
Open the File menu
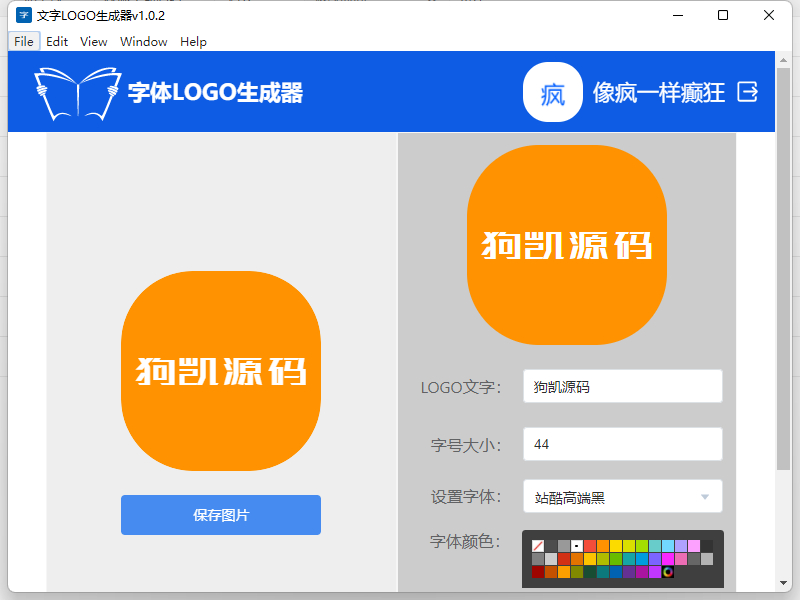[x=23, y=41]
